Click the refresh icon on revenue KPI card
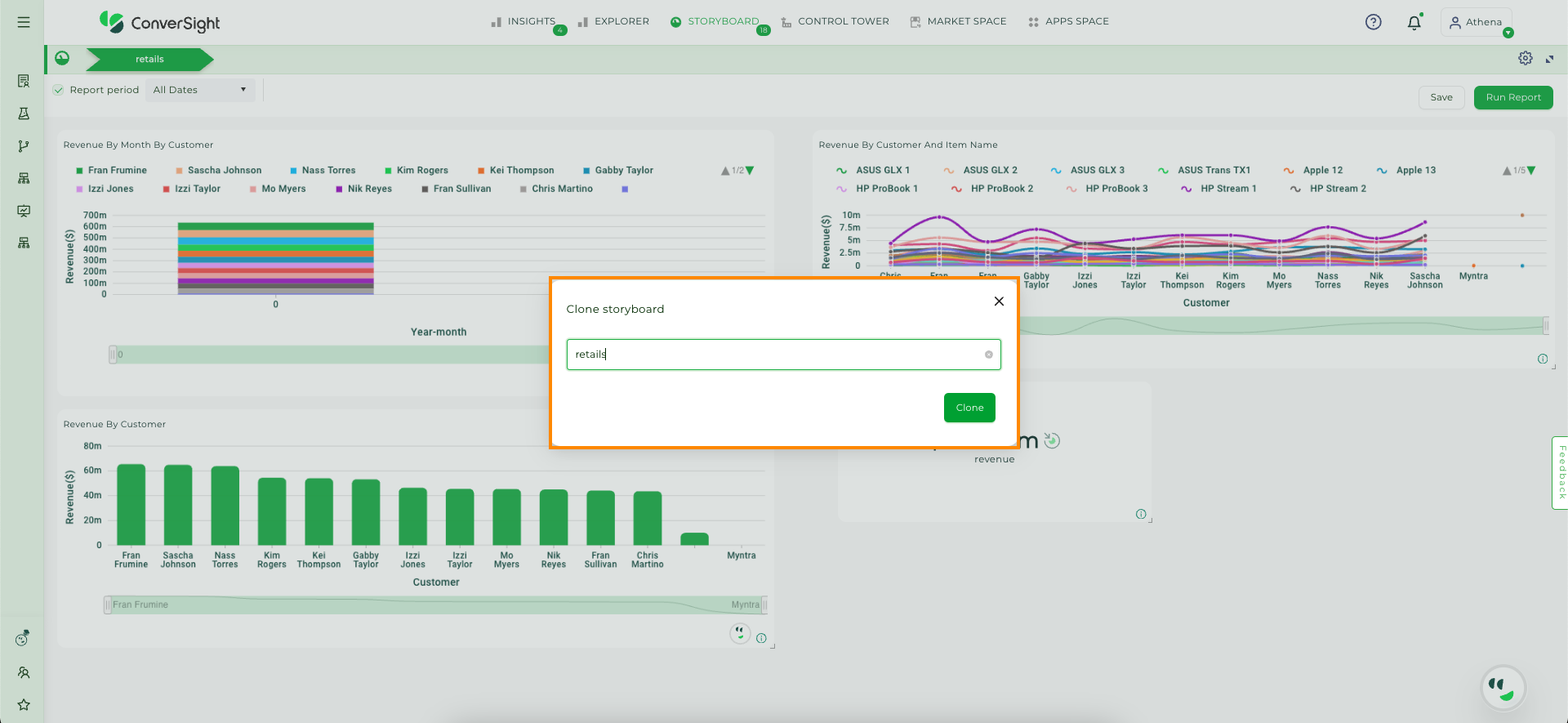1568x723 pixels. coord(1052,440)
